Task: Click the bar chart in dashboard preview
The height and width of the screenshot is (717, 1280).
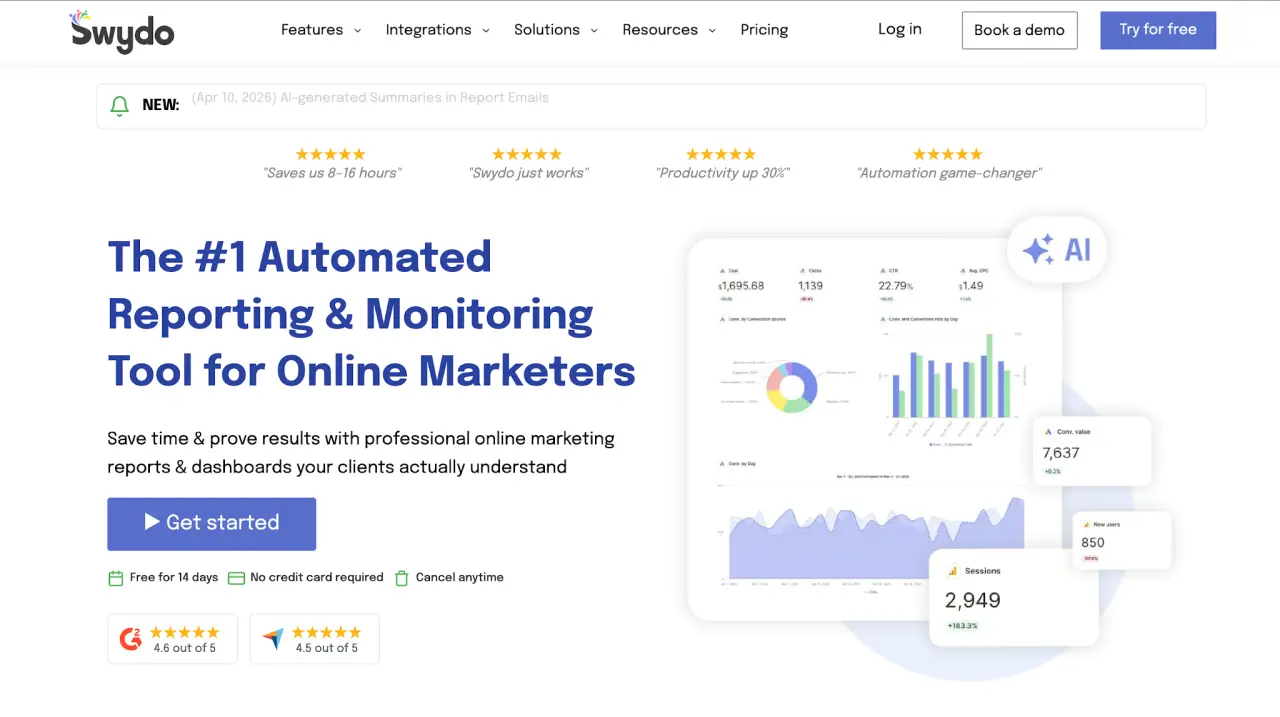Action: click(x=950, y=376)
